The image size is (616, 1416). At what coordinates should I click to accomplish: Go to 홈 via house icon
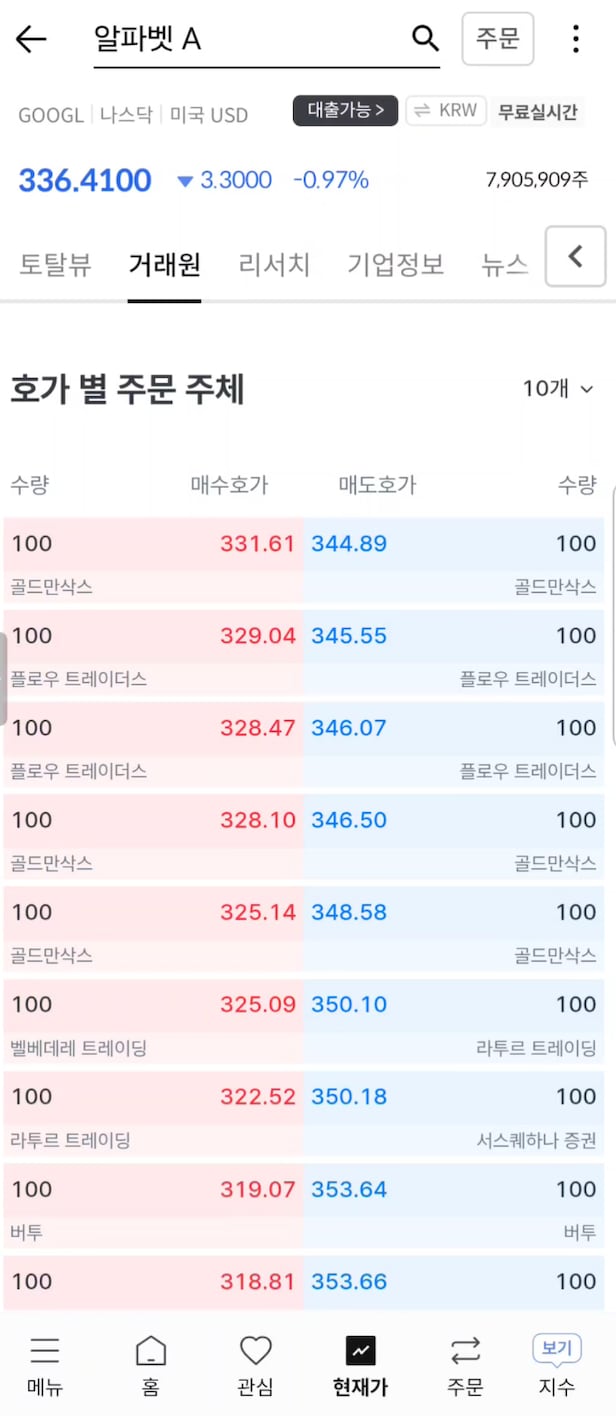click(151, 1352)
